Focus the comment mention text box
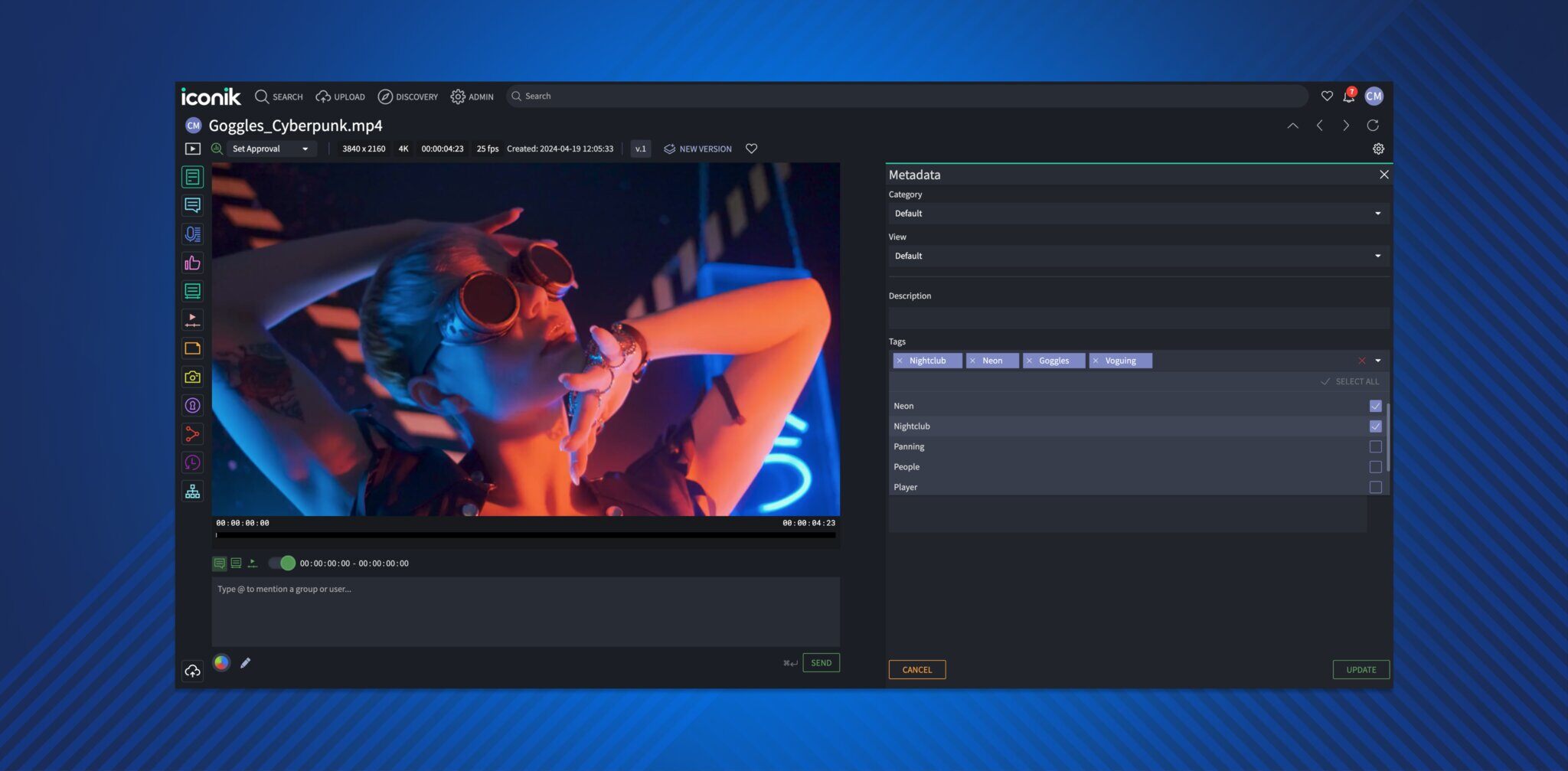The height and width of the screenshot is (771, 1568). tap(525, 611)
